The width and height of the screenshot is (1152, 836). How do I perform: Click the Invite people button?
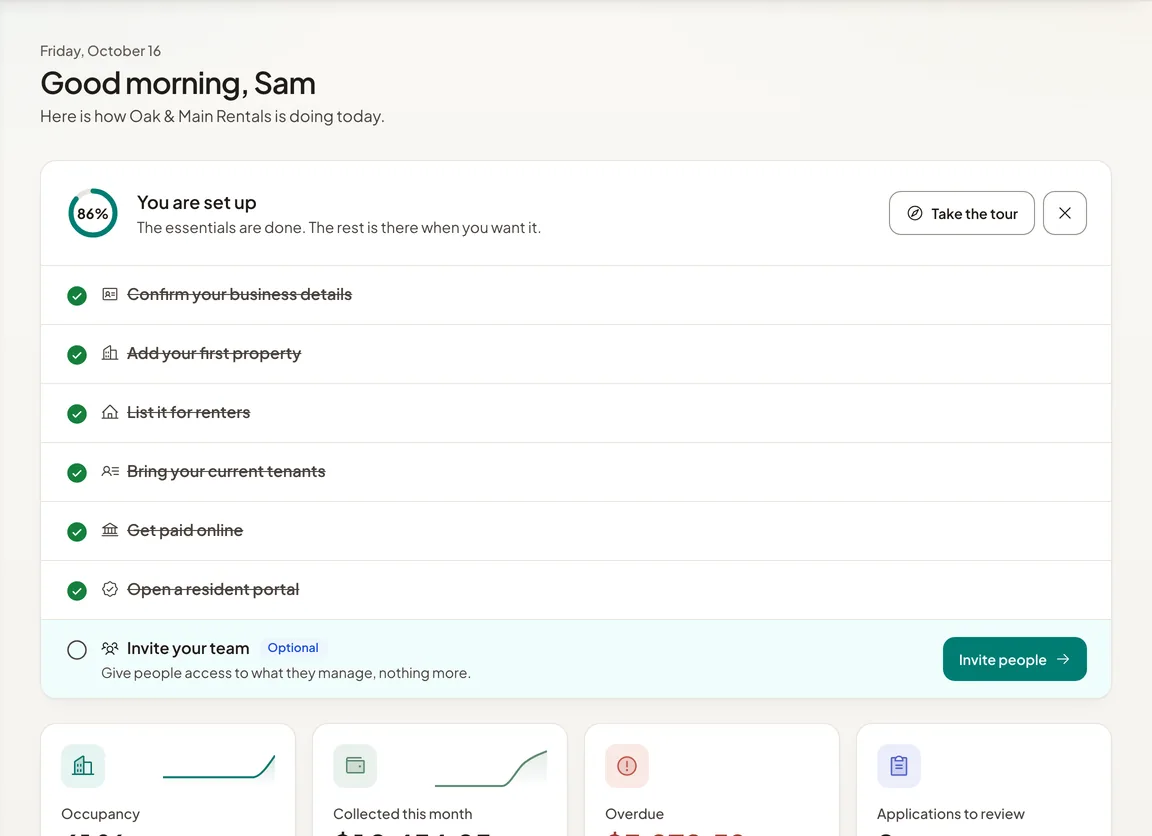click(x=1015, y=659)
